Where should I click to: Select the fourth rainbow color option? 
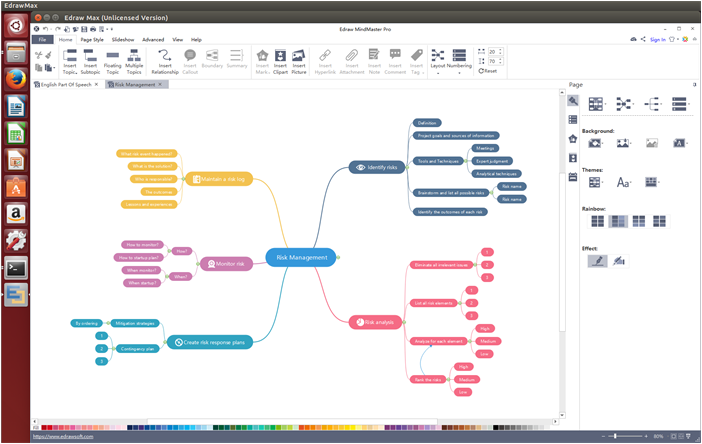coord(659,221)
